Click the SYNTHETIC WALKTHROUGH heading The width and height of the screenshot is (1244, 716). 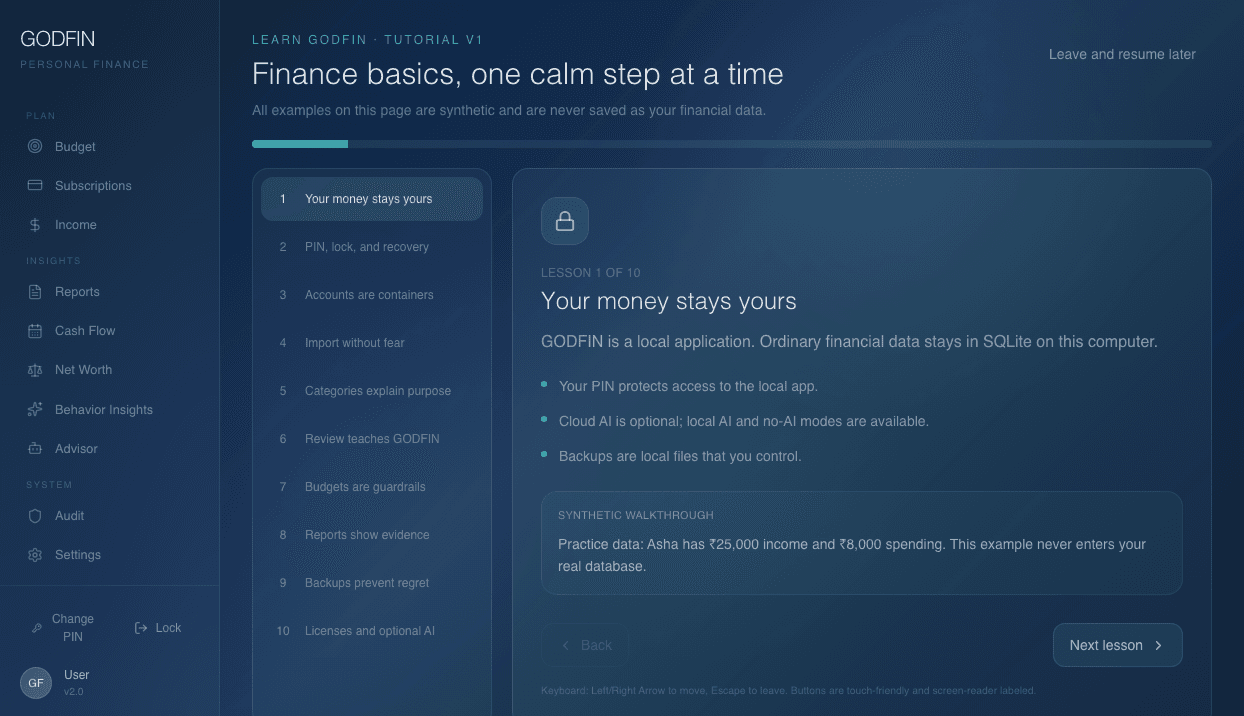pyautogui.click(x=636, y=515)
